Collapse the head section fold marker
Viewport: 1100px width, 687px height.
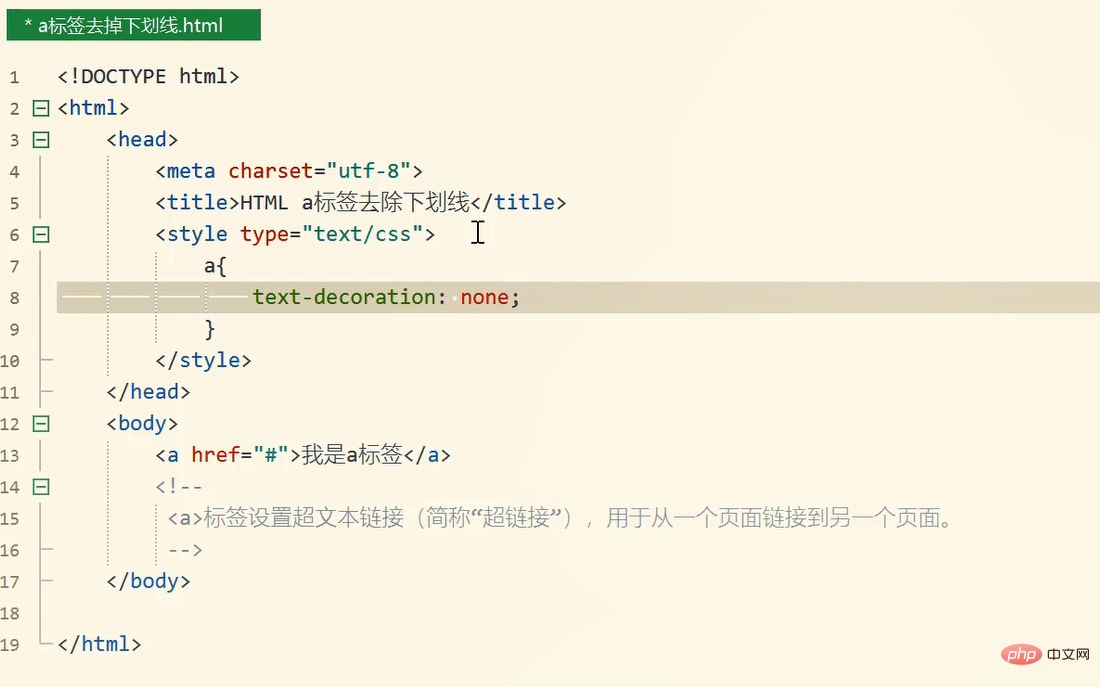(41, 140)
